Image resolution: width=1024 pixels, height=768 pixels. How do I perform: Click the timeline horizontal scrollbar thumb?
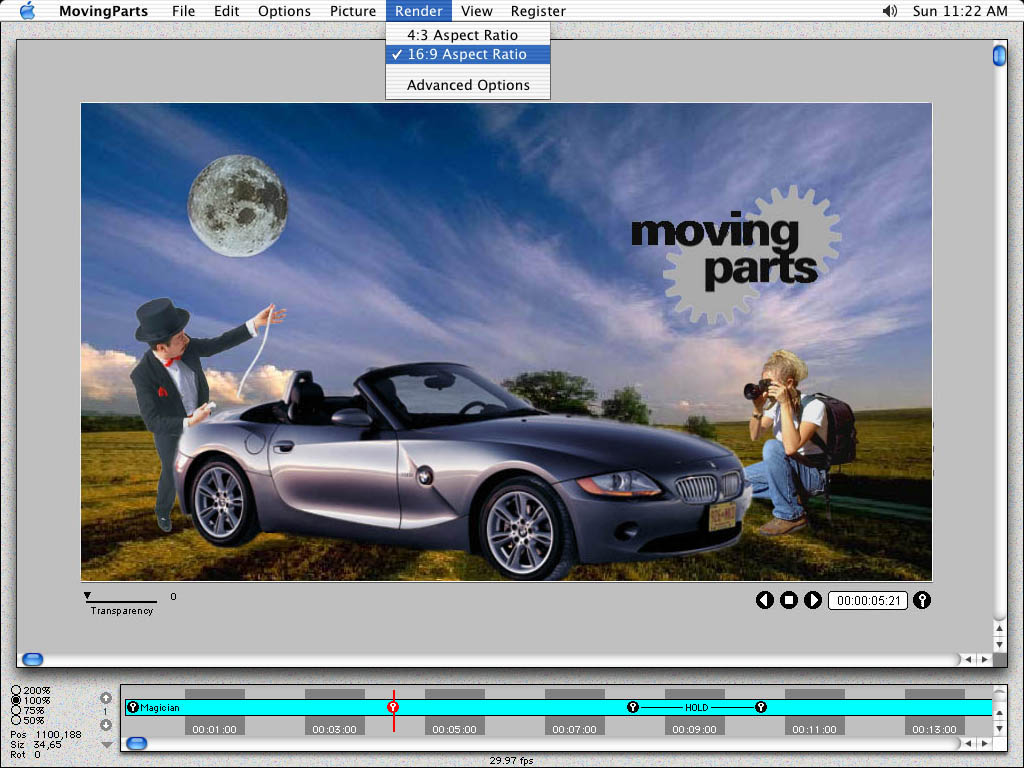point(135,743)
